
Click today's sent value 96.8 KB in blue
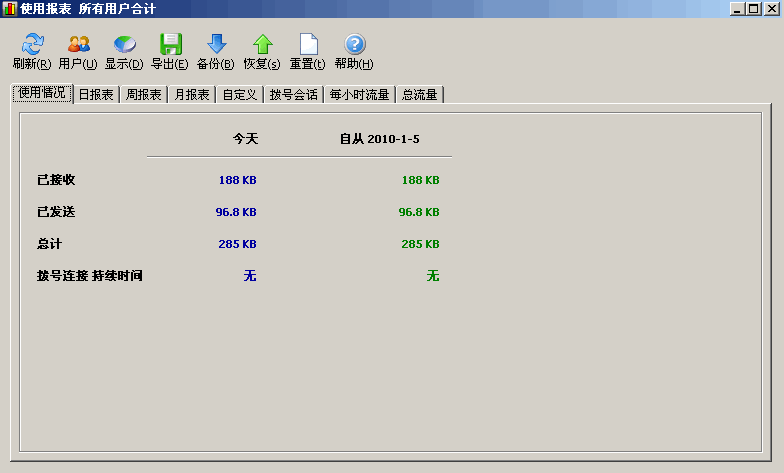click(x=236, y=212)
